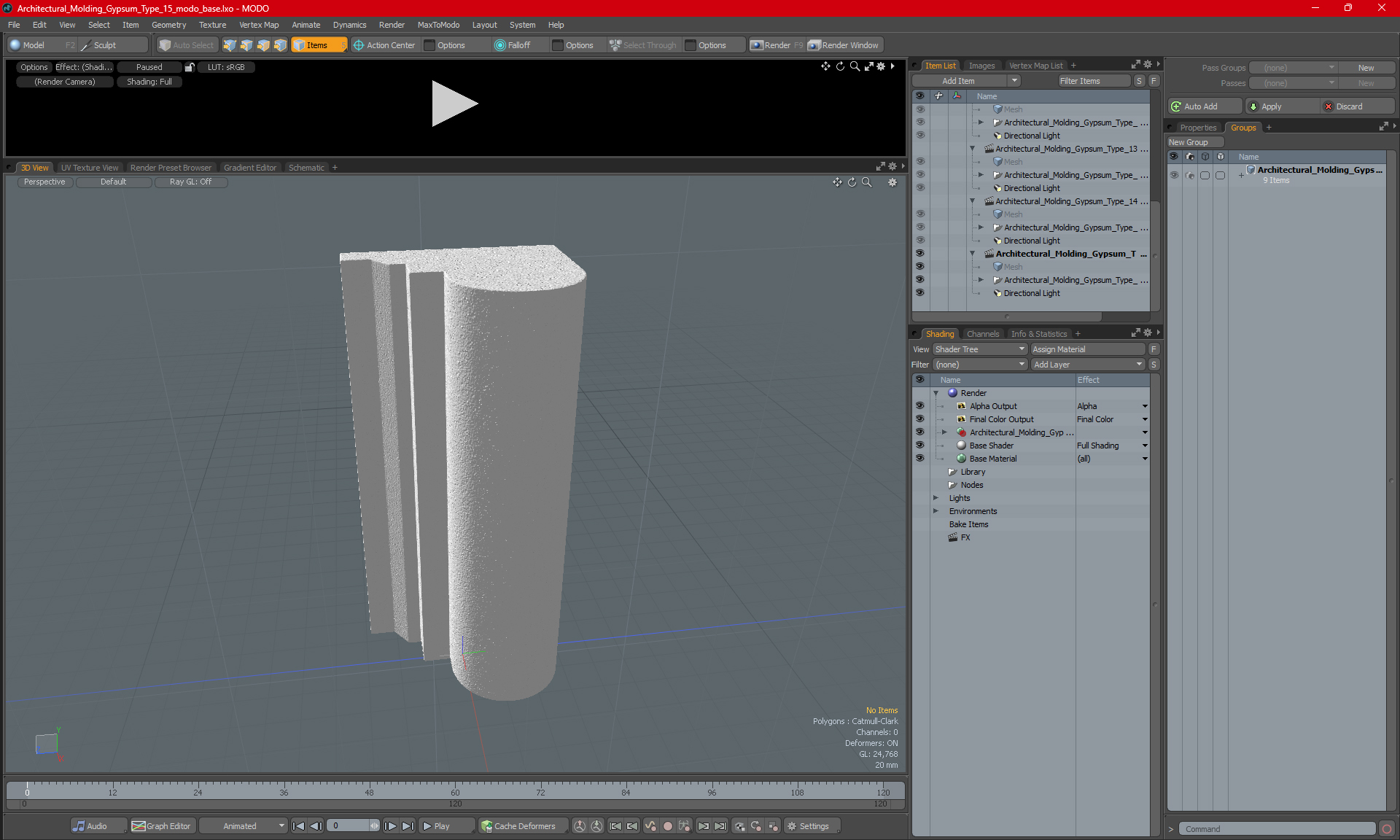Collapse the Architectural_Molding_Gypsum_Type_14 scene
Image resolution: width=1400 pixels, height=840 pixels.
tap(972, 201)
